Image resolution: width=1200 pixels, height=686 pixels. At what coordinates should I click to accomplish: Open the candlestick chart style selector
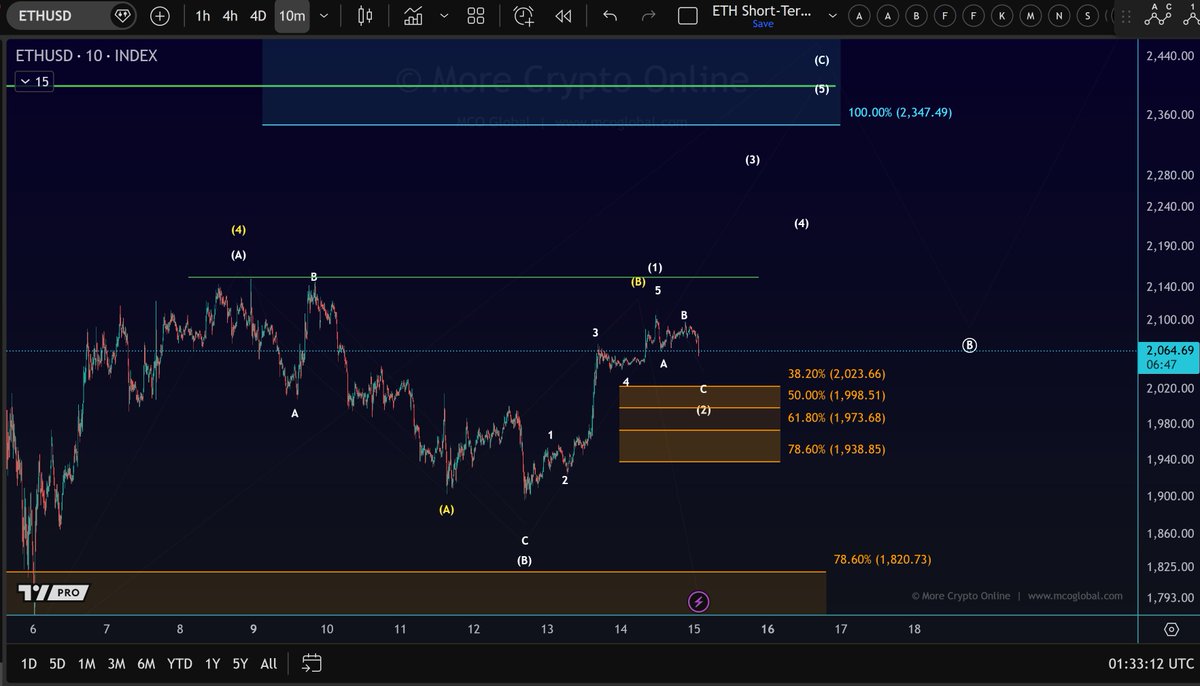click(364, 16)
